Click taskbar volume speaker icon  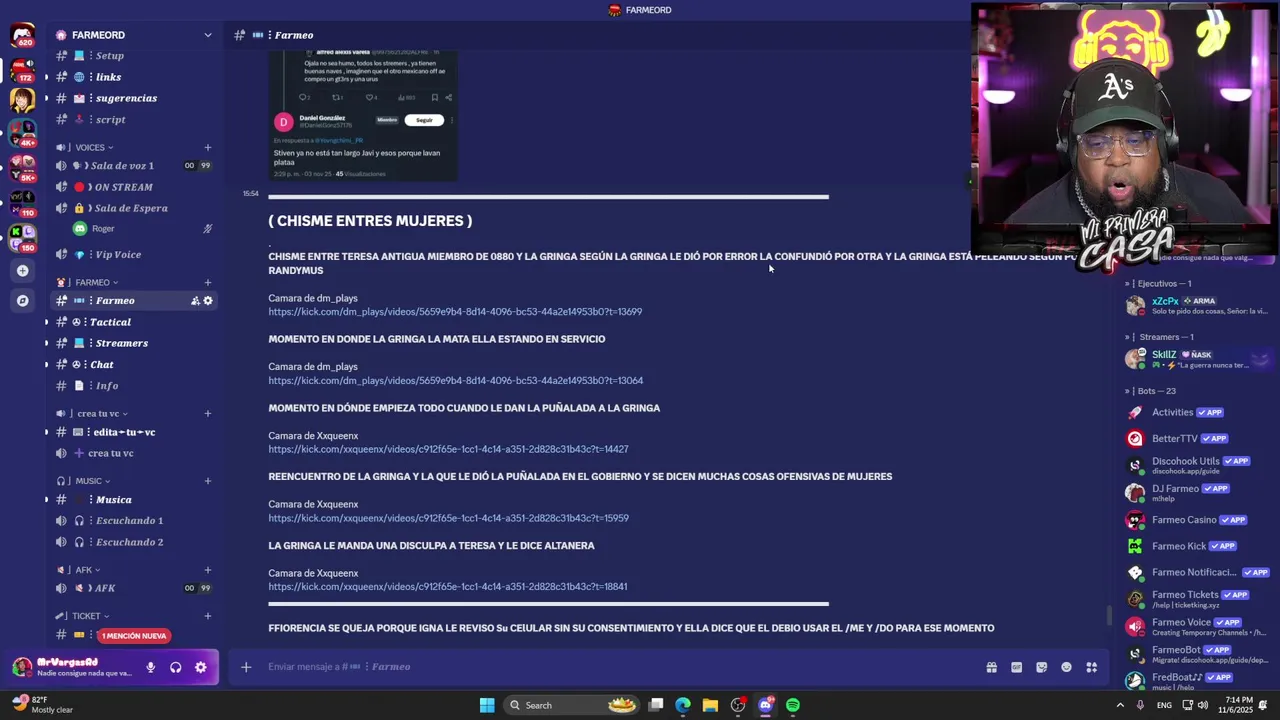point(1205,705)
